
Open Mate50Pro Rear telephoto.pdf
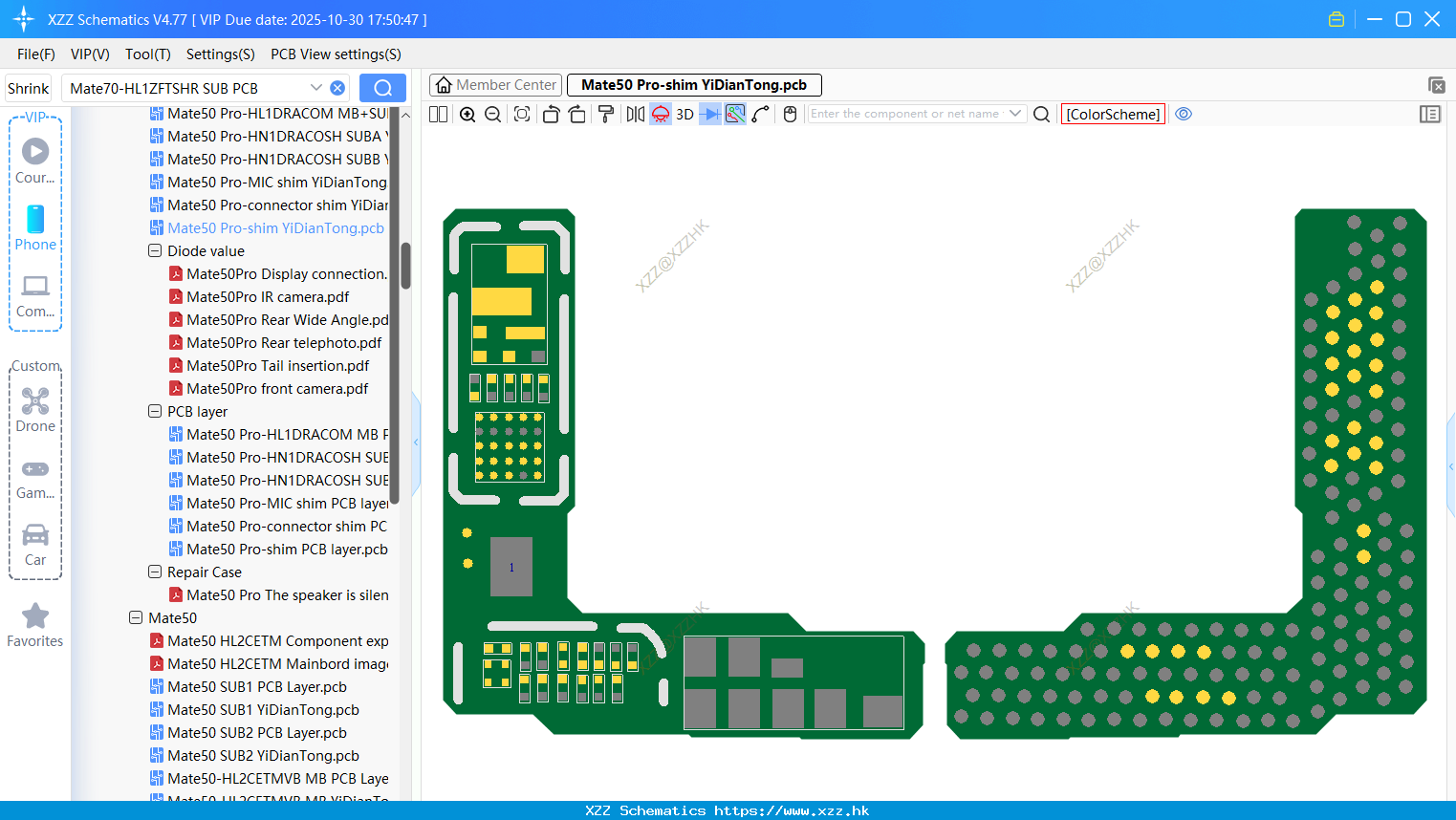(x=284, y=343)
